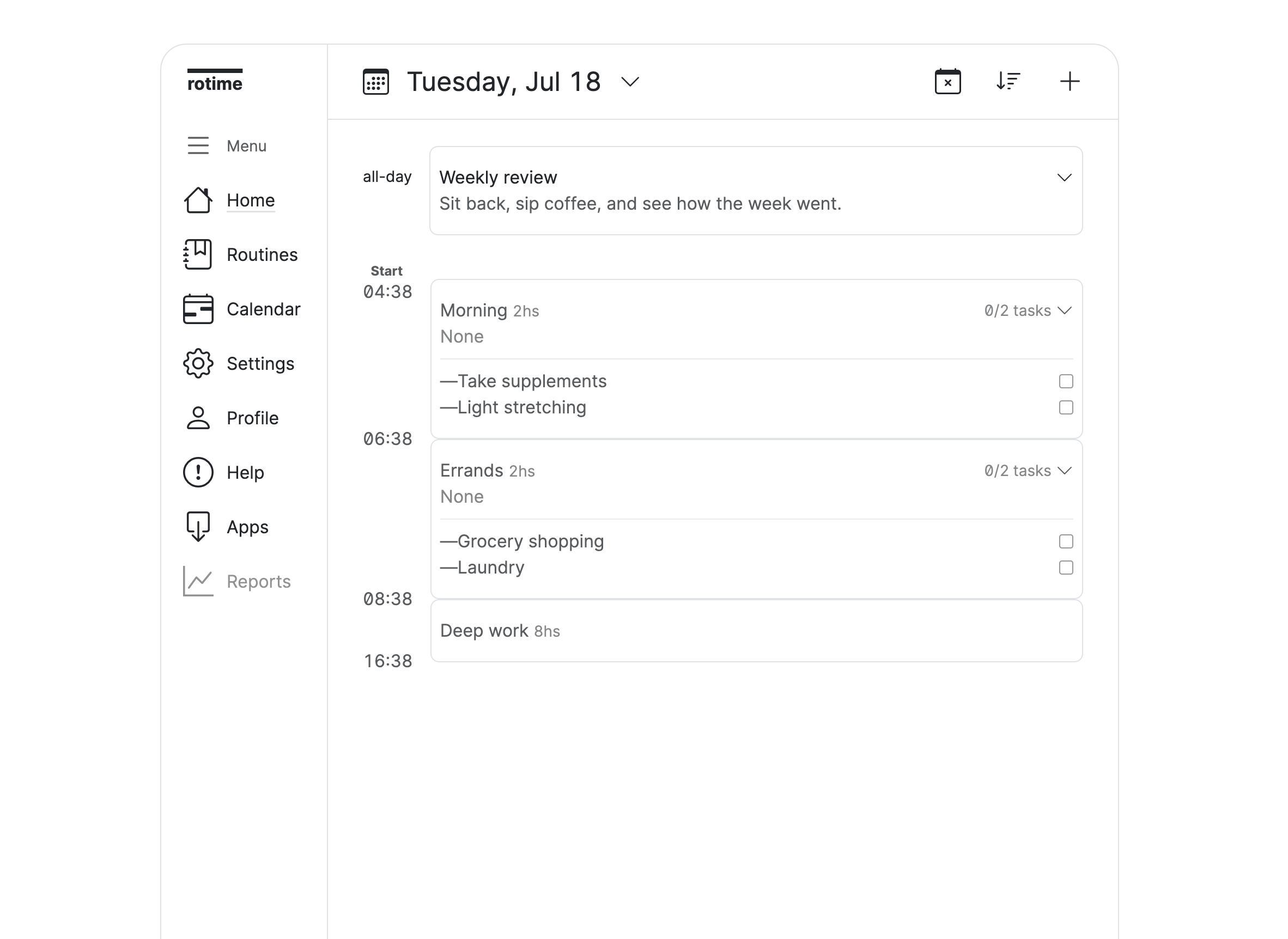
Task: Click the 16:38 end time
Action: (388, 661)
